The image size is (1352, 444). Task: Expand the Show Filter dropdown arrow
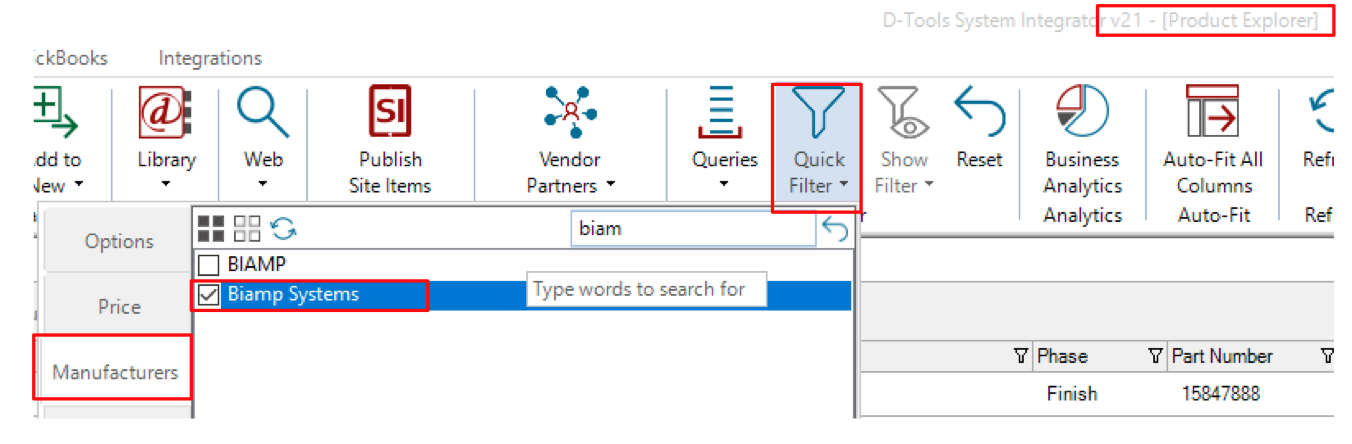[x=927, y=186]
